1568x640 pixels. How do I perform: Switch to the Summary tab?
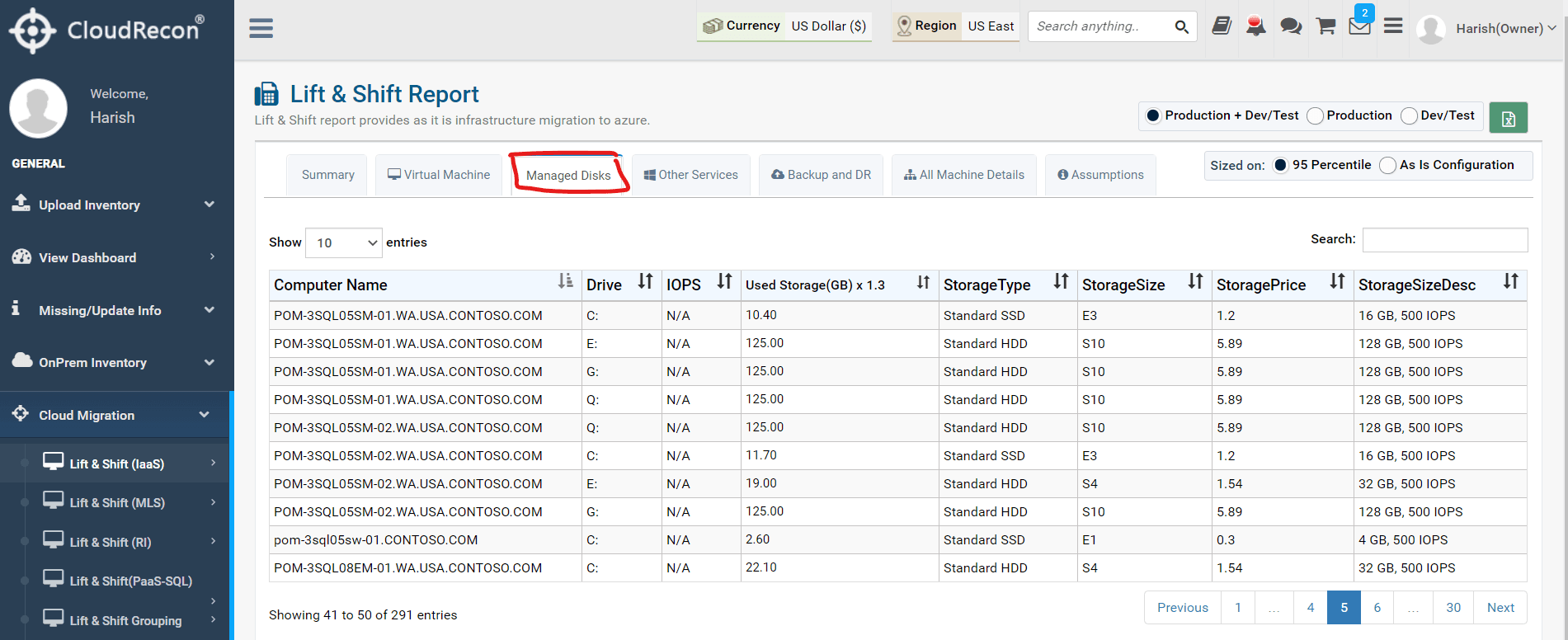tap(327, 175)
